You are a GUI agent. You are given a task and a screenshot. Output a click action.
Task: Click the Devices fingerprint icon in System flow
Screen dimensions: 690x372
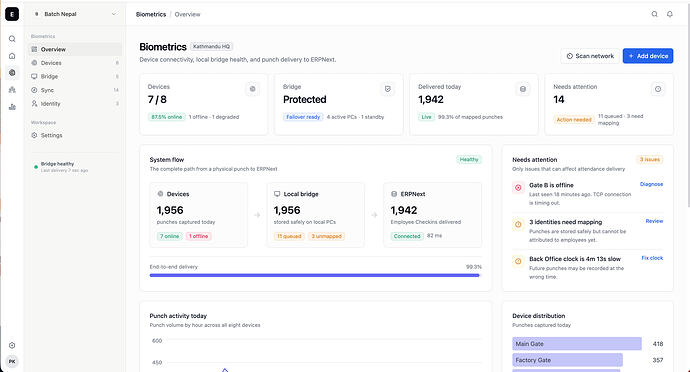tap(160, 194)
